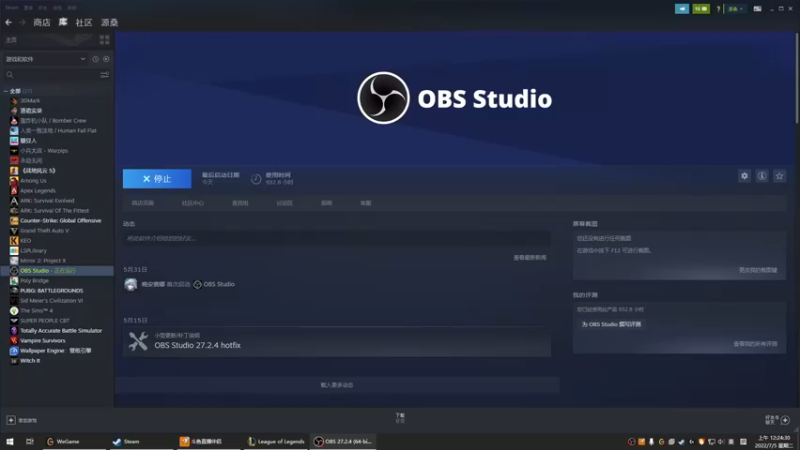Select Bomber Crew in the library list
The image size is (800, 450).
coord(53,120)
